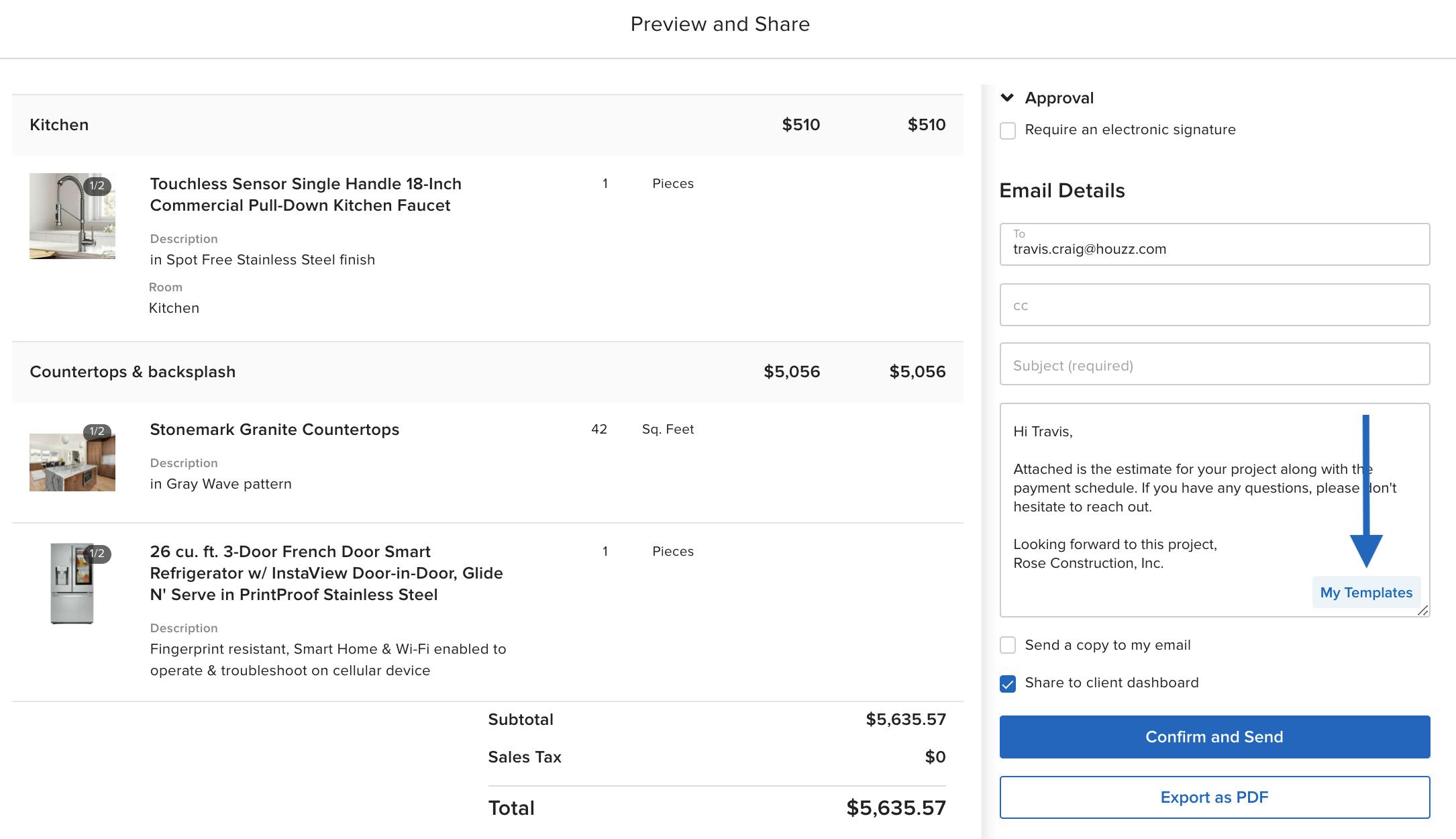Click the cc input field
Viewport: 1456px width, 839px height.
pos(1214,305)
